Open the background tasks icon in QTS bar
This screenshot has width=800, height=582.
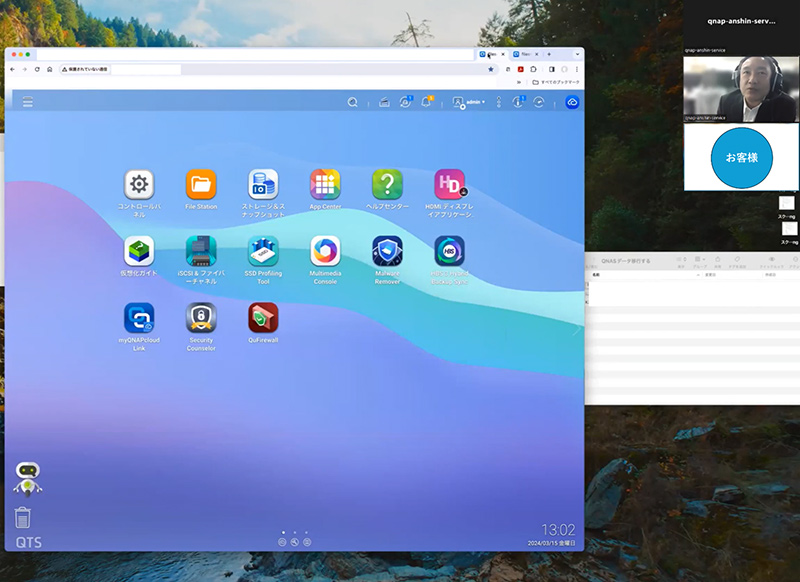384,103
